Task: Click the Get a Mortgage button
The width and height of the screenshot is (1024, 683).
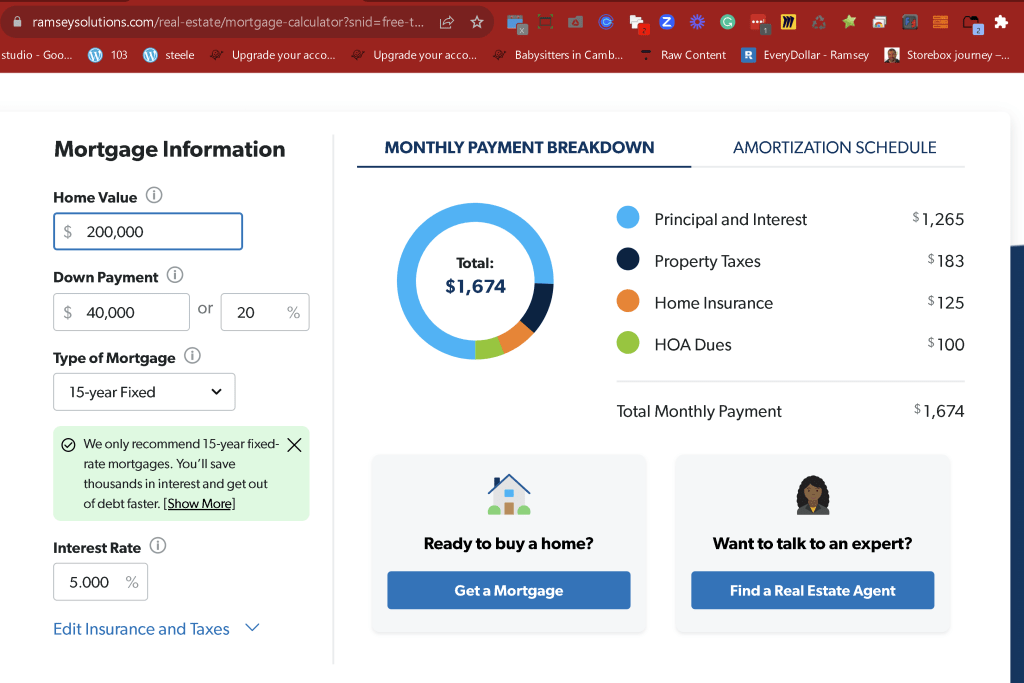Action: [509, 590]
